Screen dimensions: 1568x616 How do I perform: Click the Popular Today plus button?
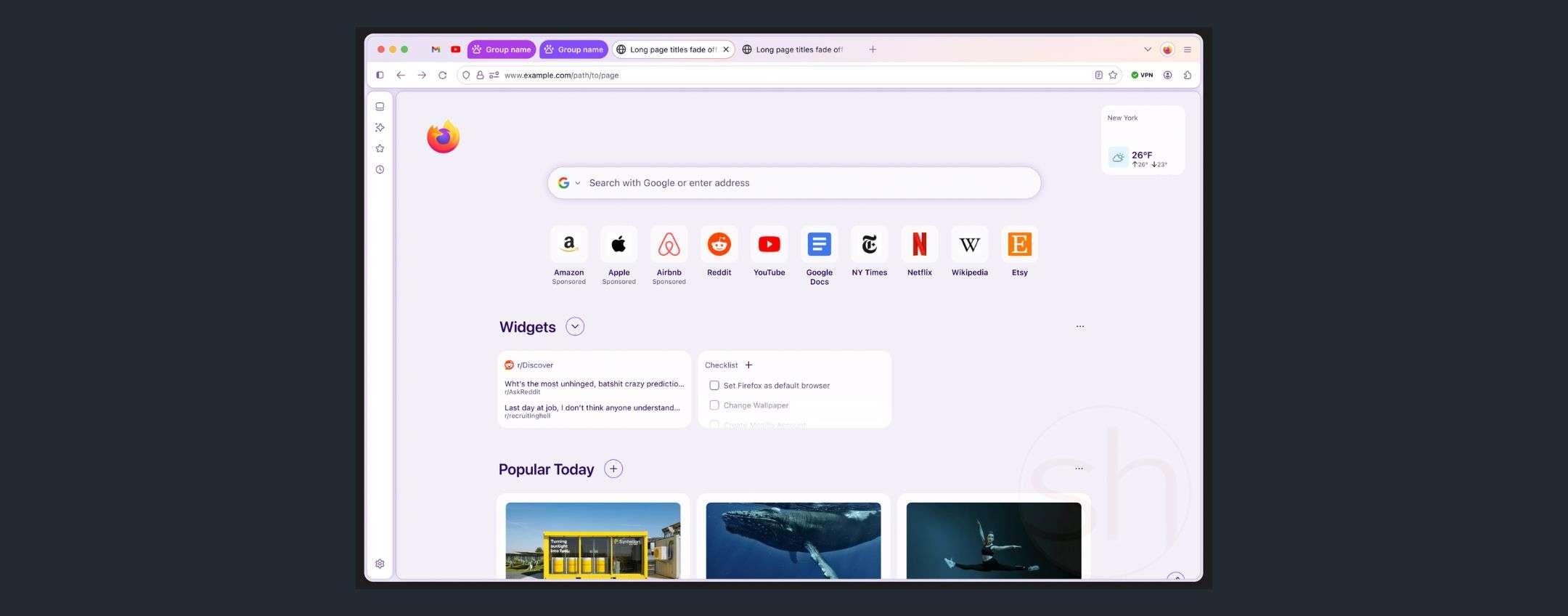pos(613,469)
